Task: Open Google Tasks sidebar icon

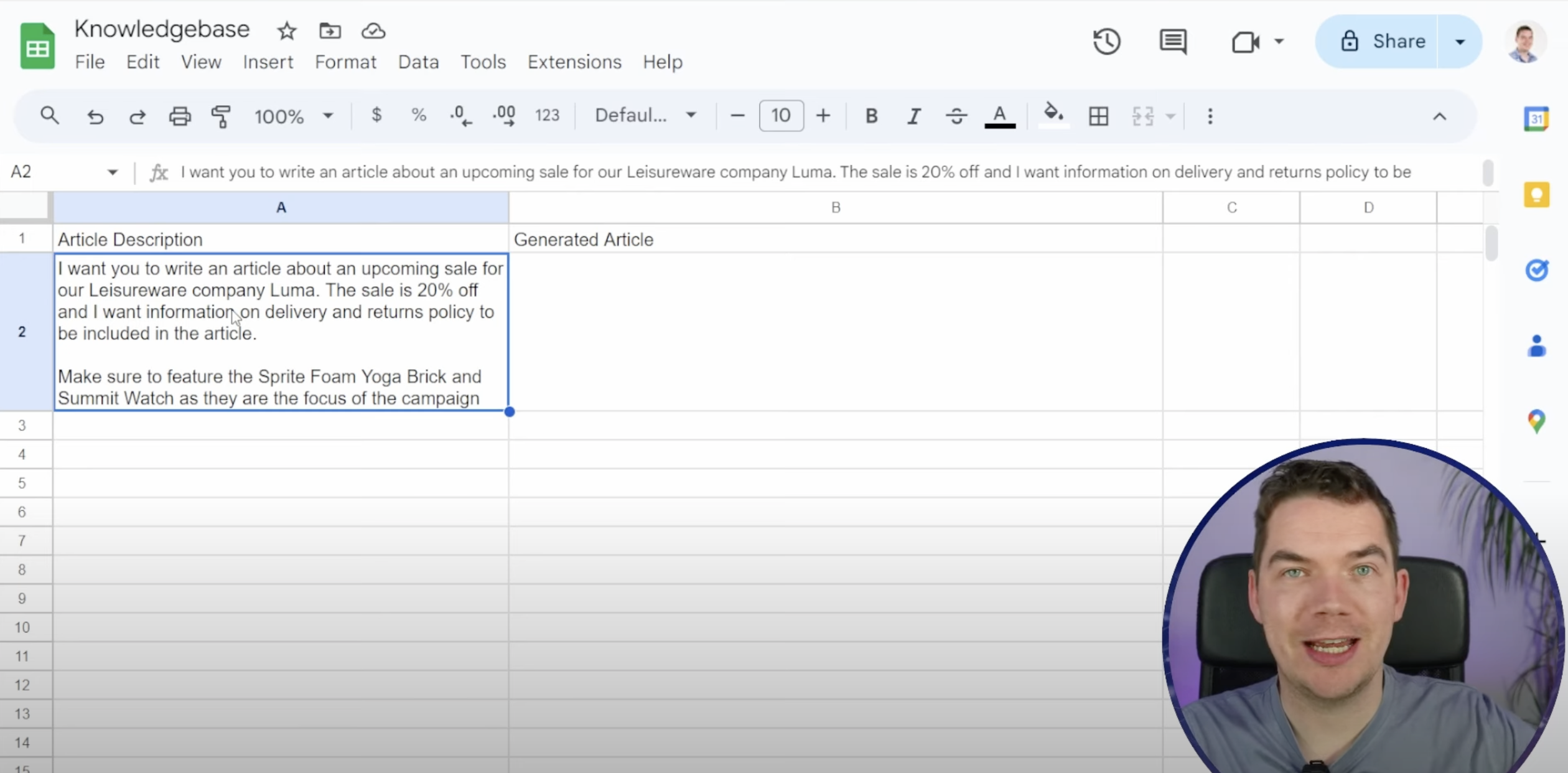Action: (1536, 270)
